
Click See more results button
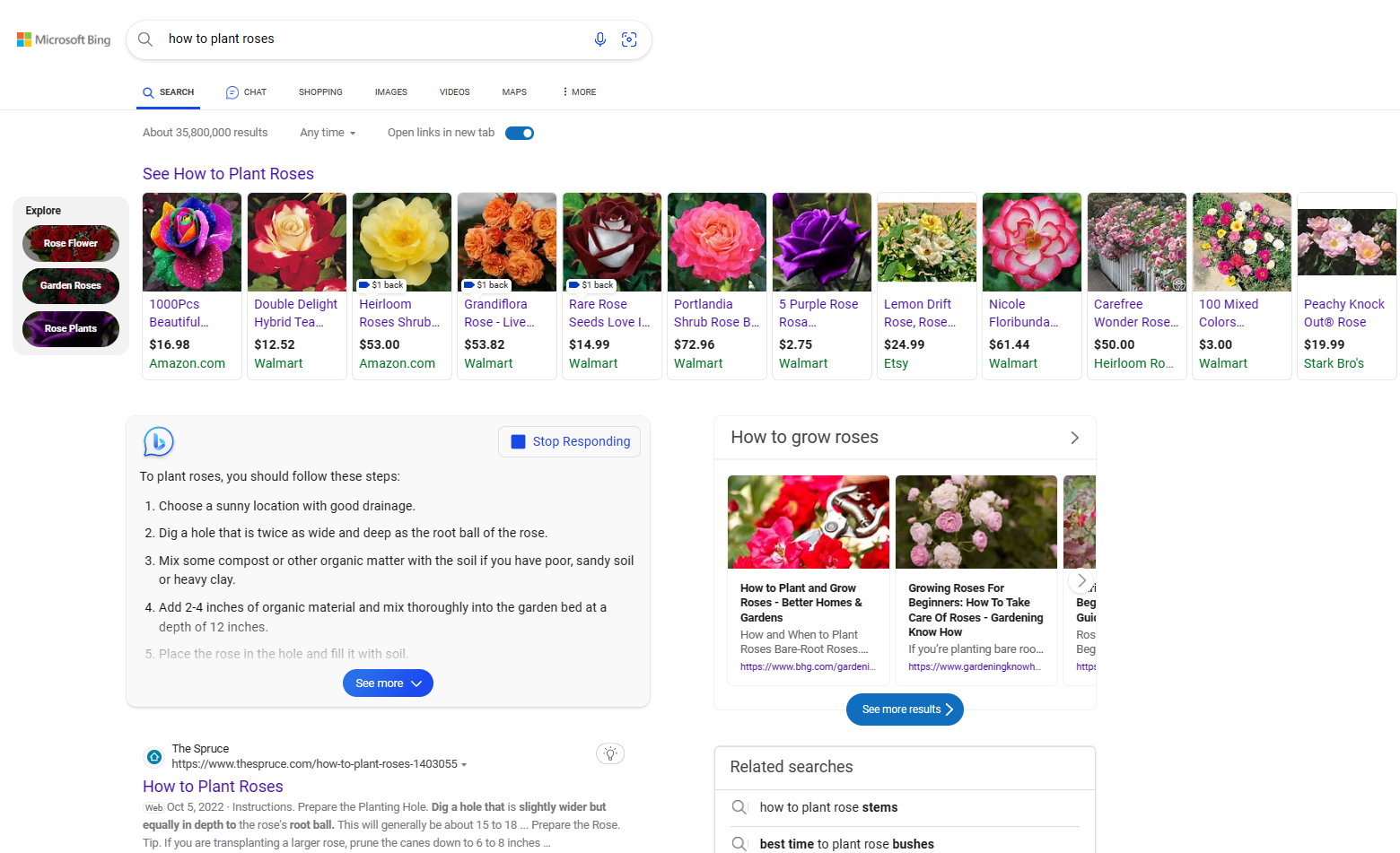pyautogui.click(x=905, y=709)
